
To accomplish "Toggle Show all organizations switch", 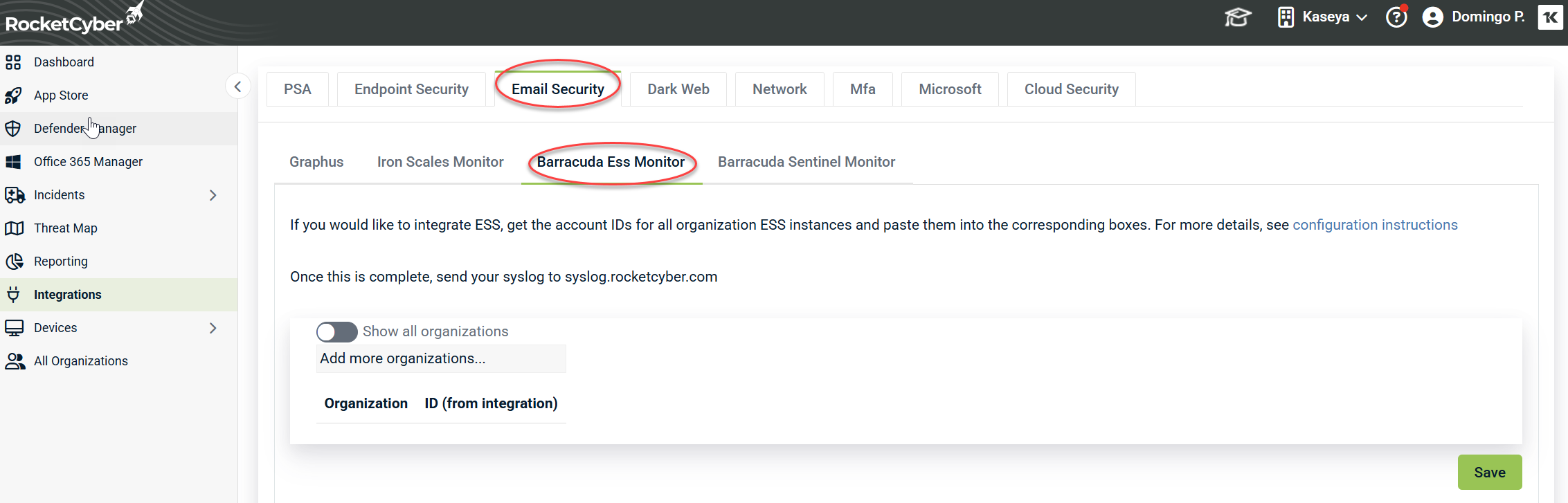I will click(x=336, y=332).
